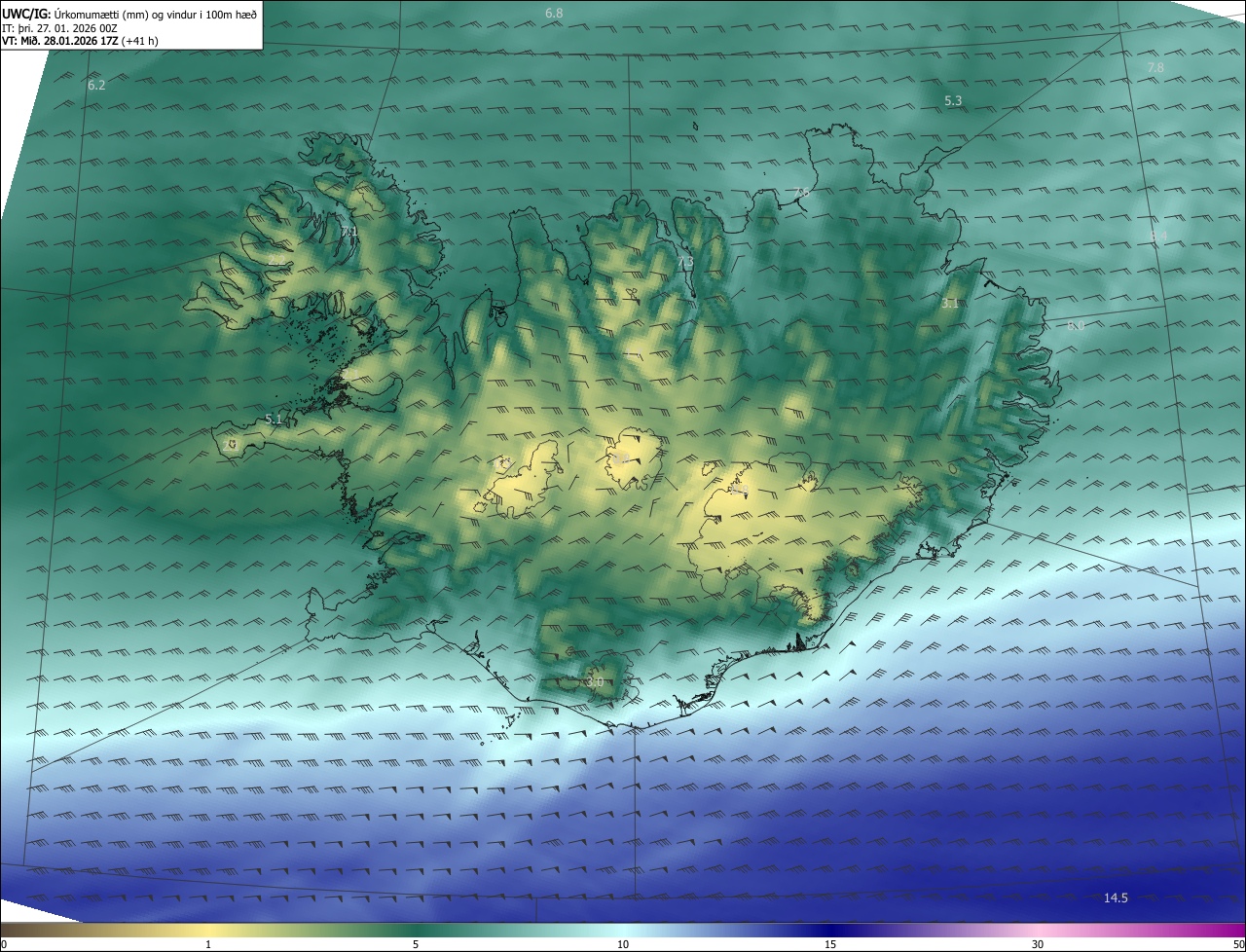Click the 3.1 value label

point(951,304)
